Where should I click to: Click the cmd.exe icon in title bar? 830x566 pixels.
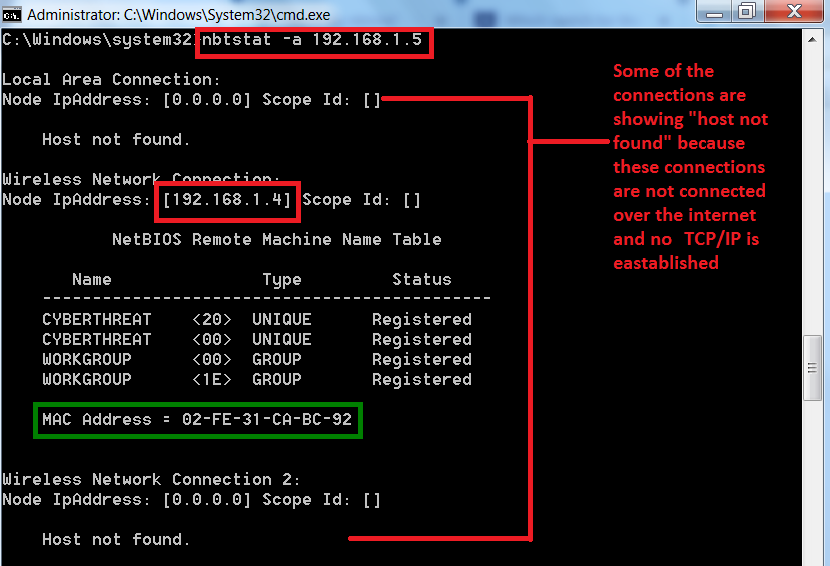(x=12, y=15)
